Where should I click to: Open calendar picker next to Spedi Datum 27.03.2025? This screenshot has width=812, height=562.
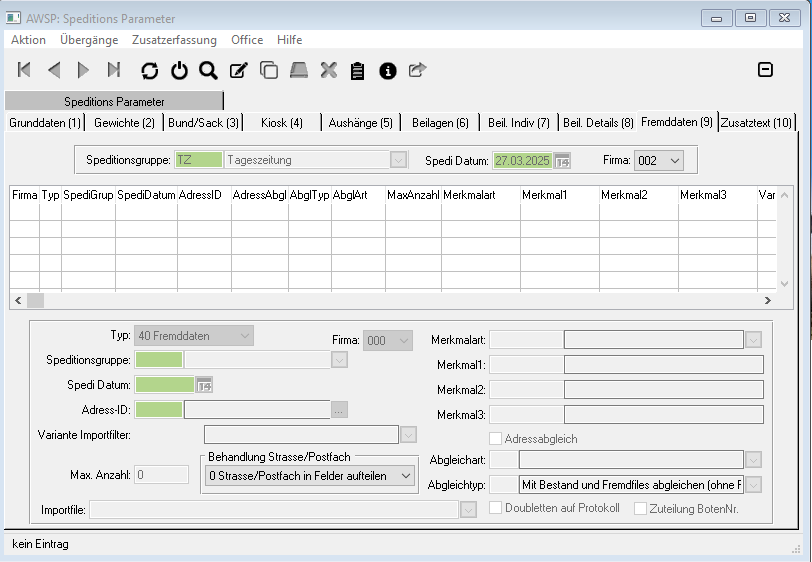[562, 160]
